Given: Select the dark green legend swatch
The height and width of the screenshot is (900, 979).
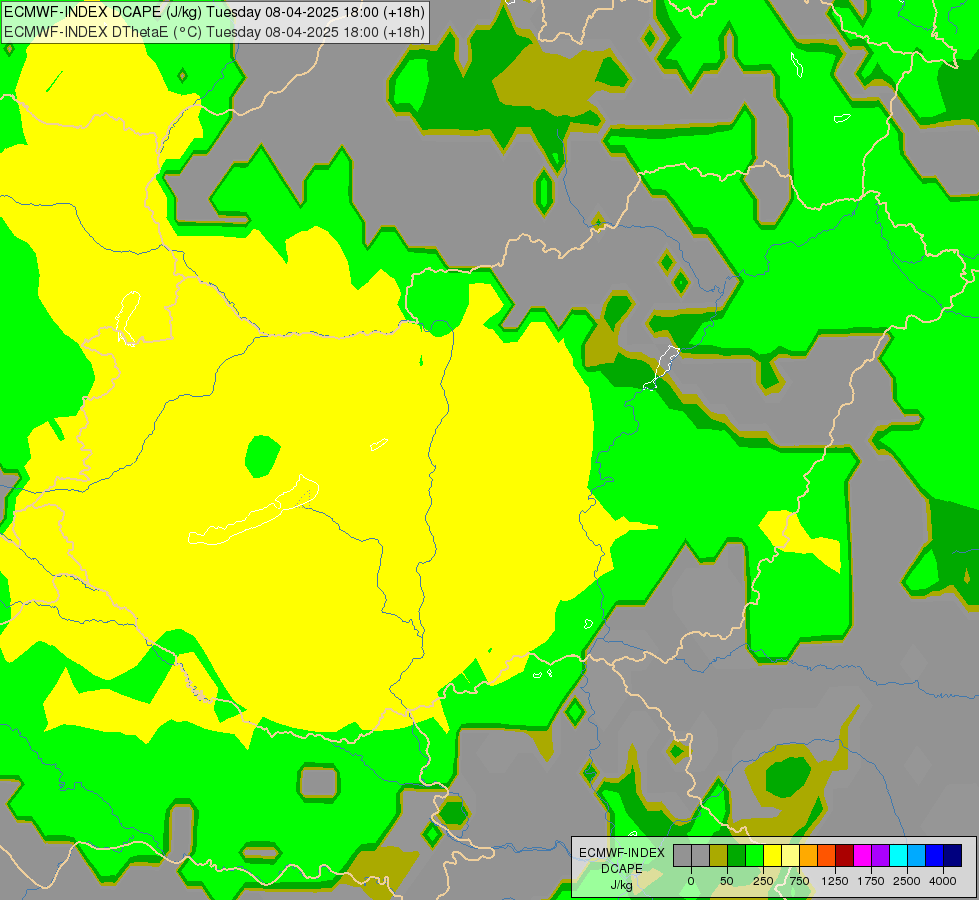Looking at the screenshot, I should click(x=736, y=856).
